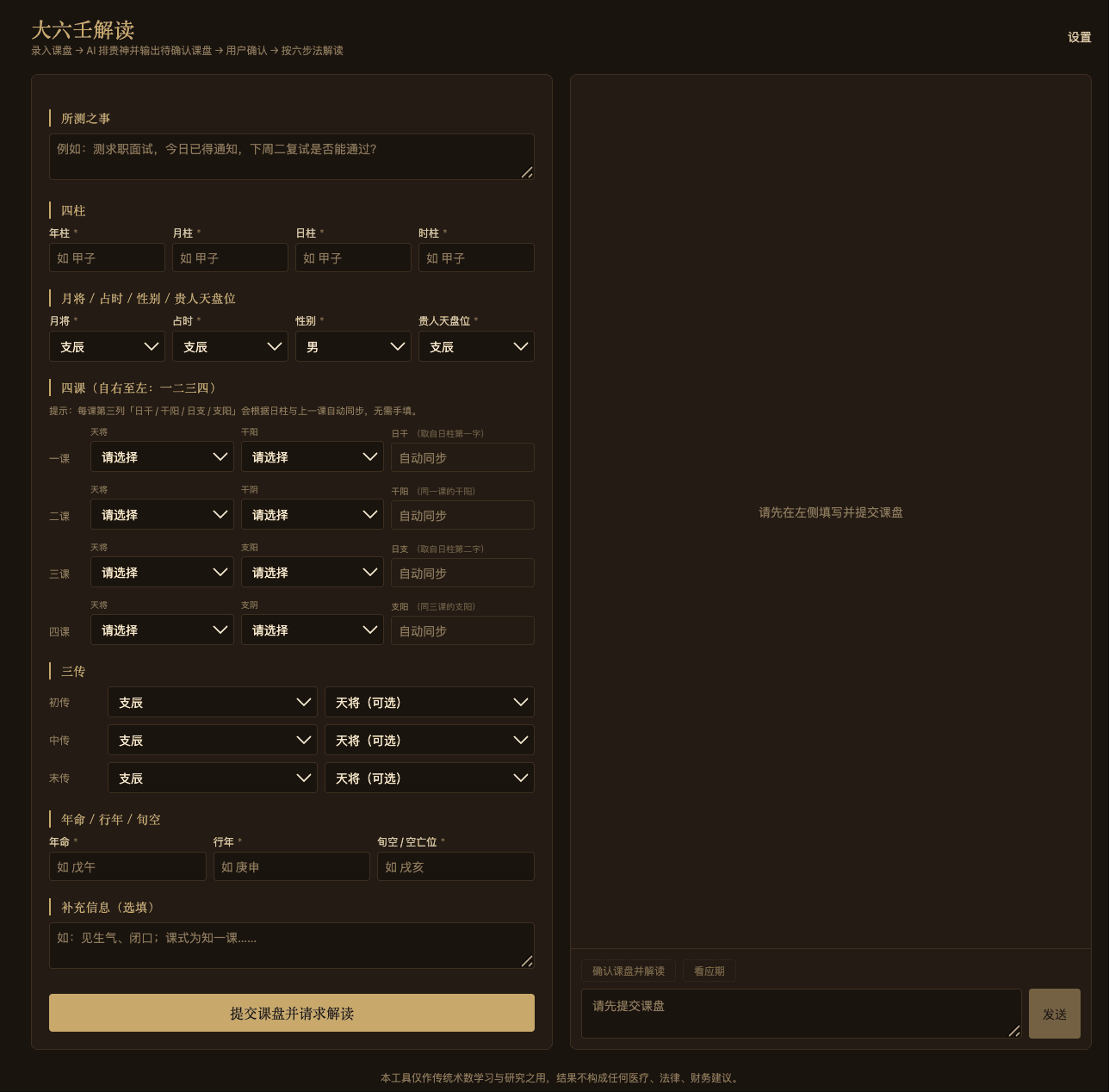
Task: Open 初传 天将（可选） dropdown
Action: tap(430, 702)
